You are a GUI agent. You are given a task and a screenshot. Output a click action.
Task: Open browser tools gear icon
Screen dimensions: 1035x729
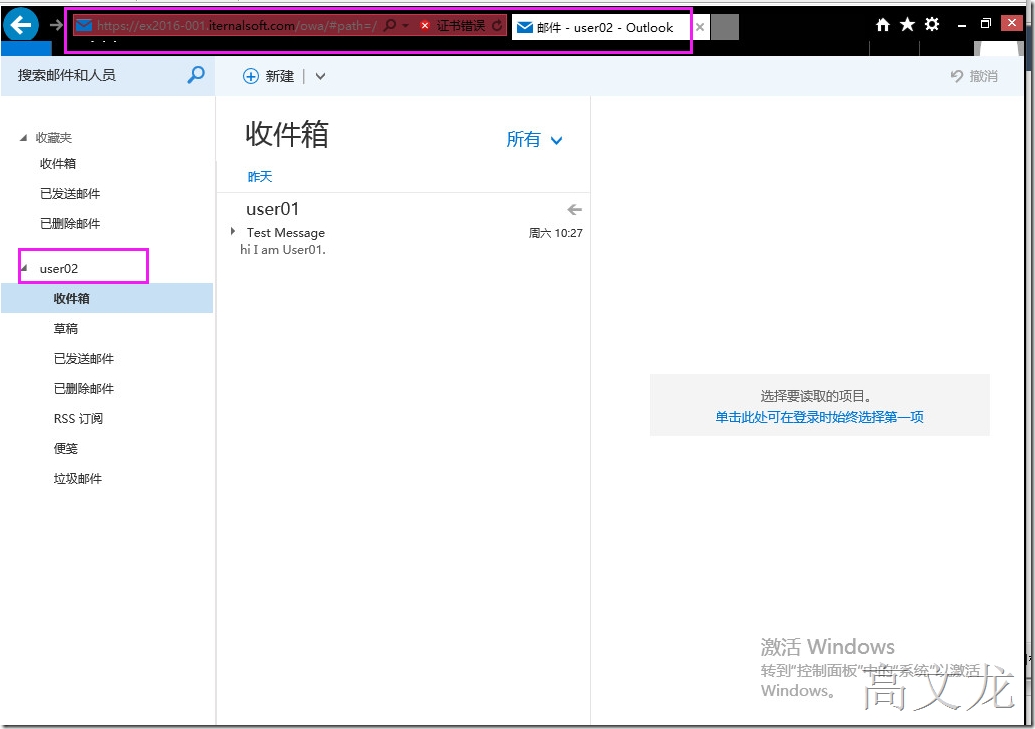click(932, 24)
